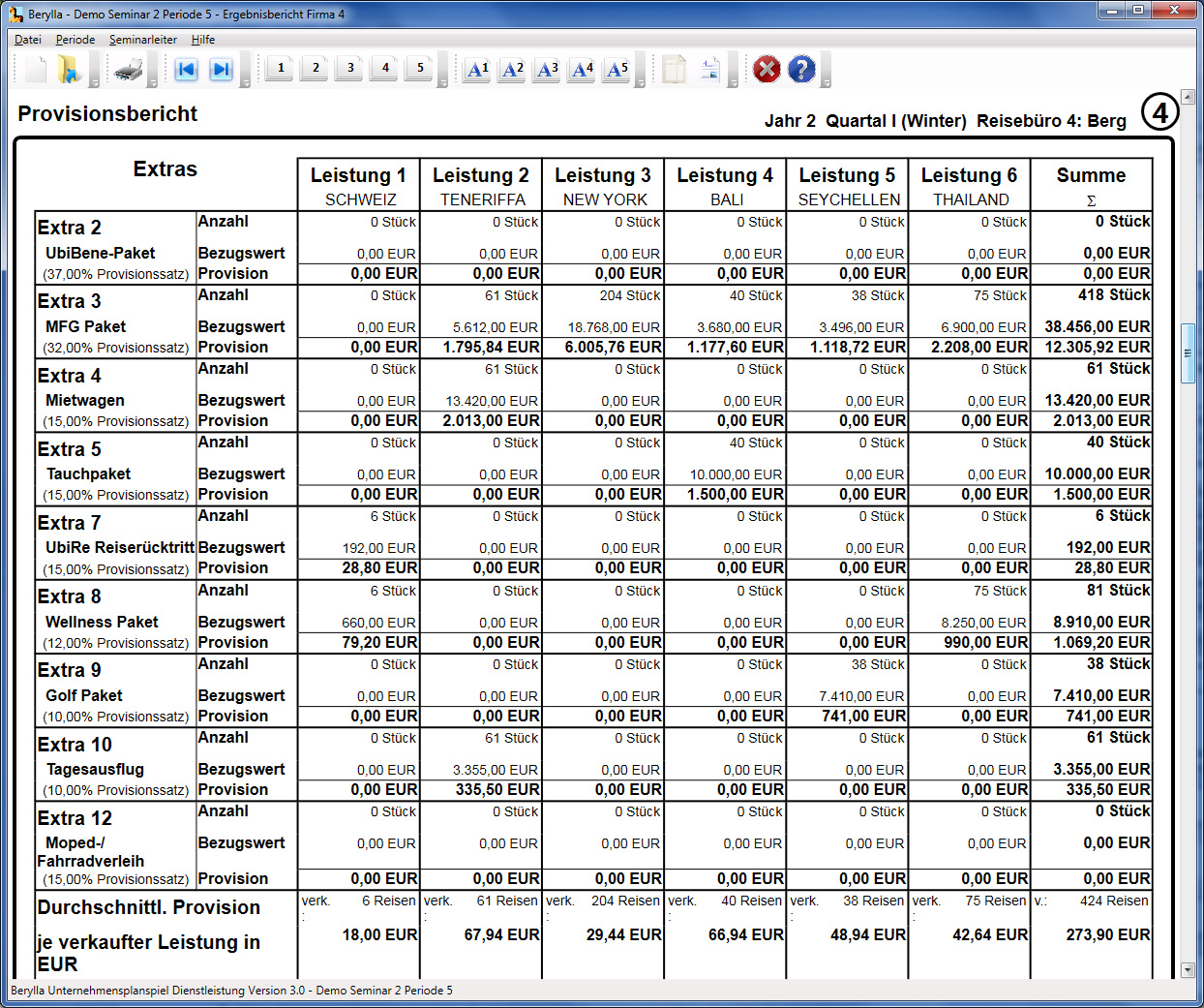
Task: Jump to the last page with the blue arrow
Action: click(221, 70)
